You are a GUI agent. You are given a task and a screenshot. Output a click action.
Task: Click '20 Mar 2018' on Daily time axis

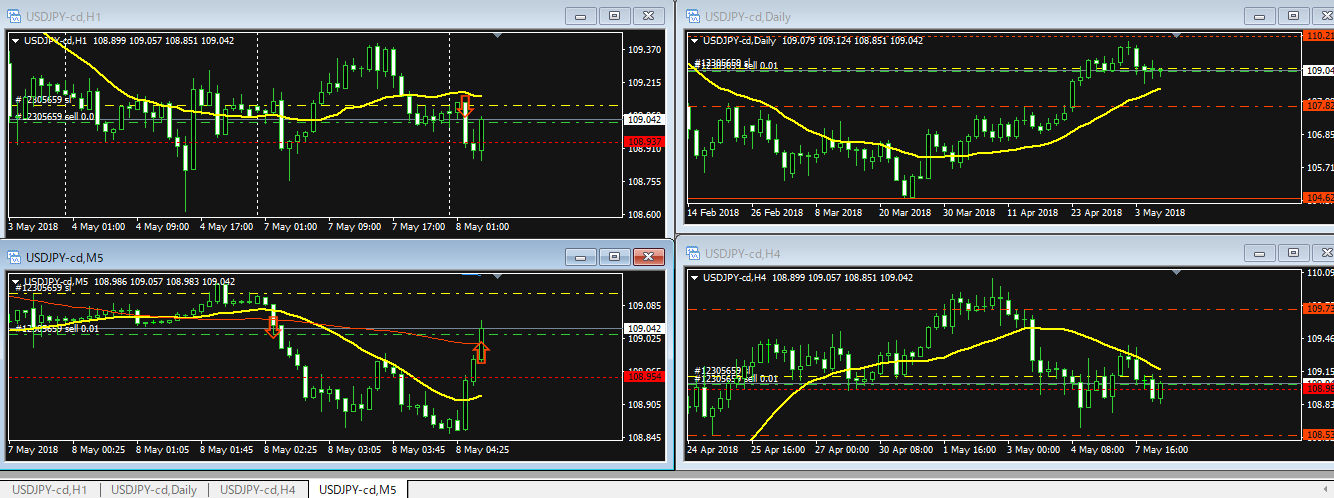(906, 212)
